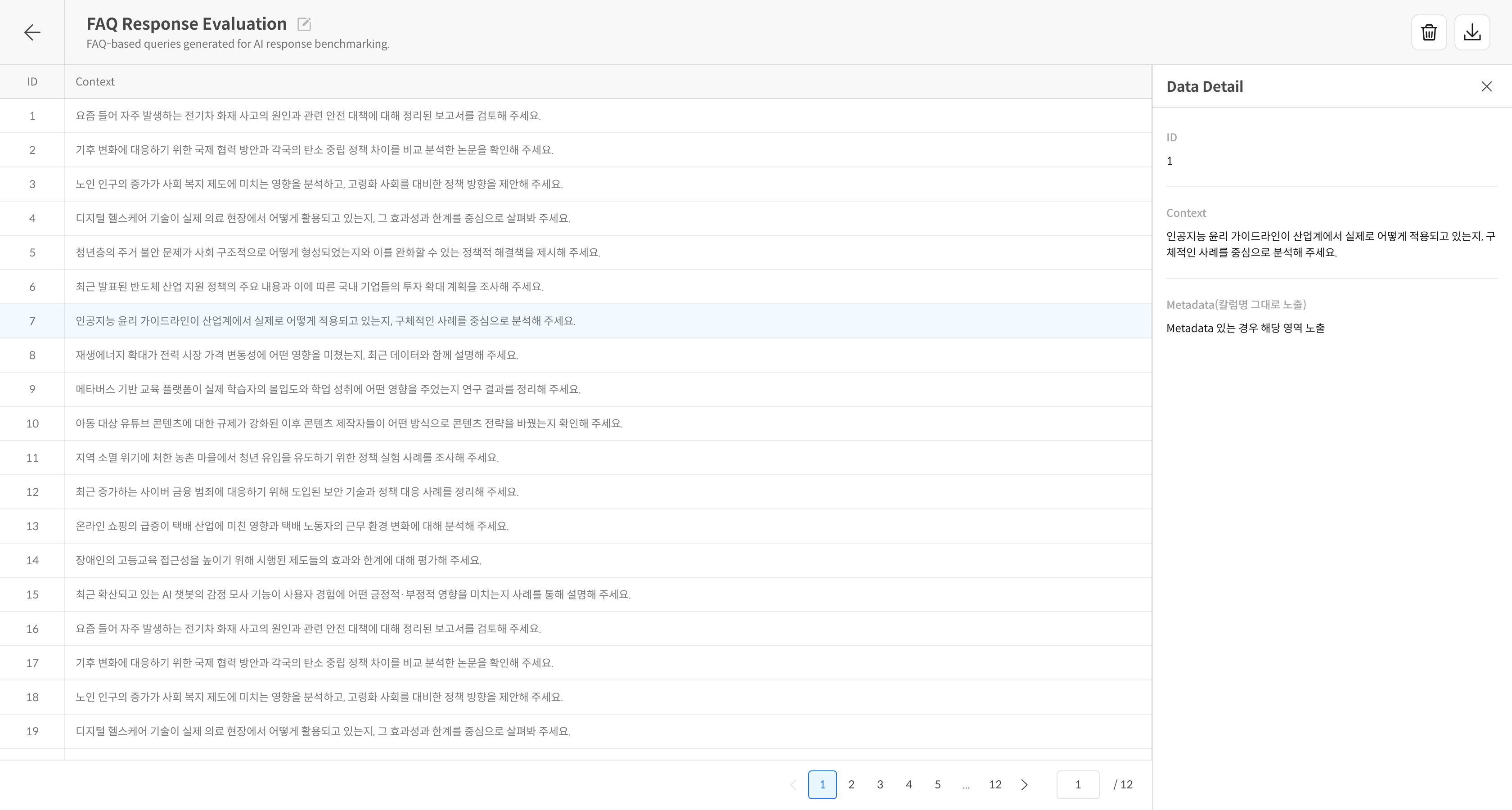Click the ID column header
The width and height of the screenshot is (1512, 810).
[32, 81]
